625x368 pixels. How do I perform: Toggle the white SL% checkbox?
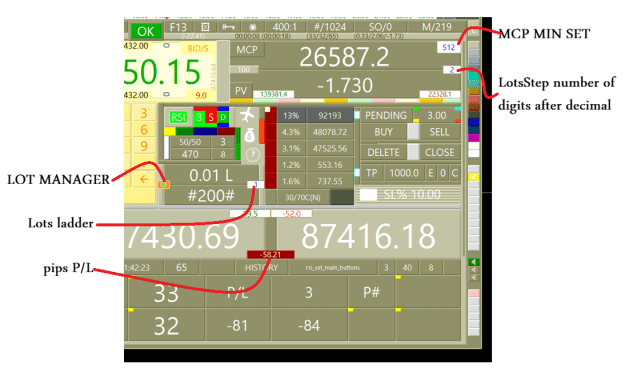[368, 195]
